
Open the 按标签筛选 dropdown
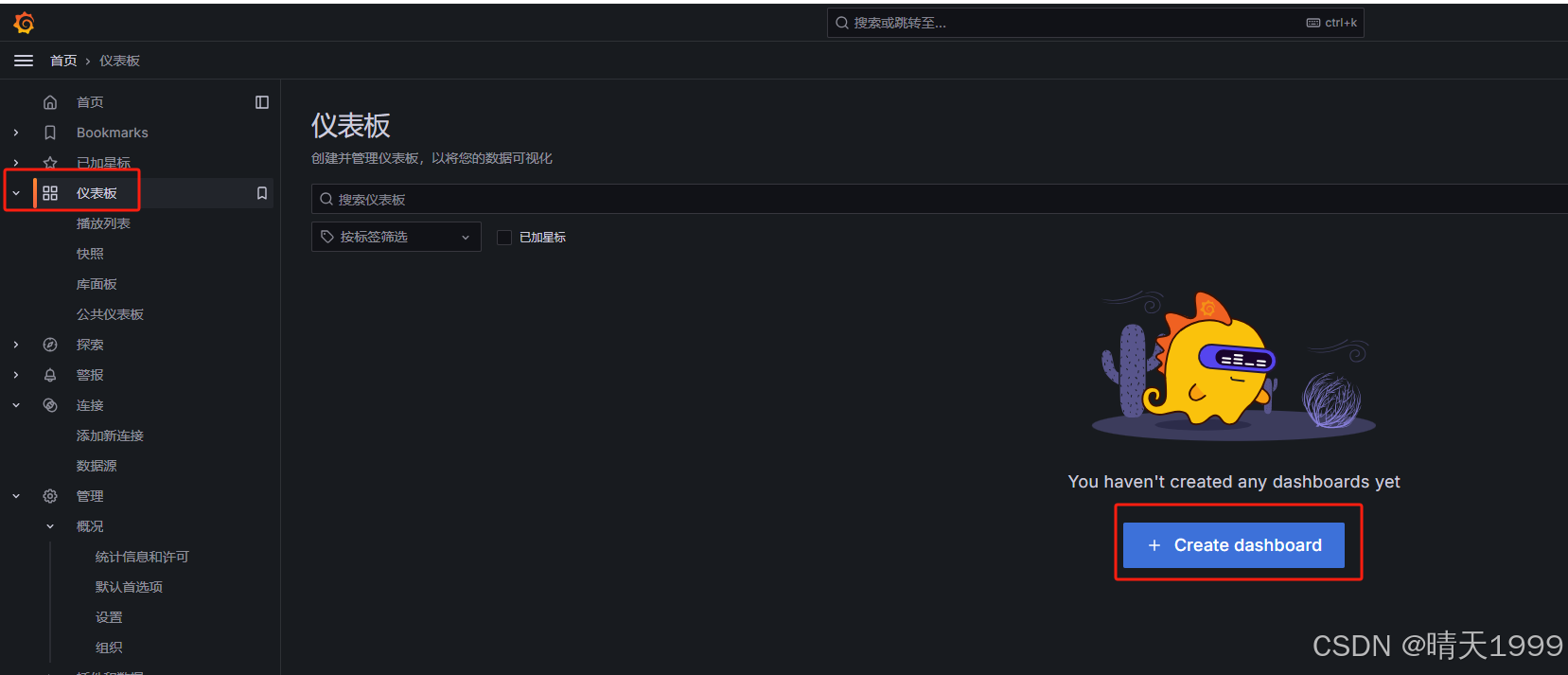coord(396,237)
